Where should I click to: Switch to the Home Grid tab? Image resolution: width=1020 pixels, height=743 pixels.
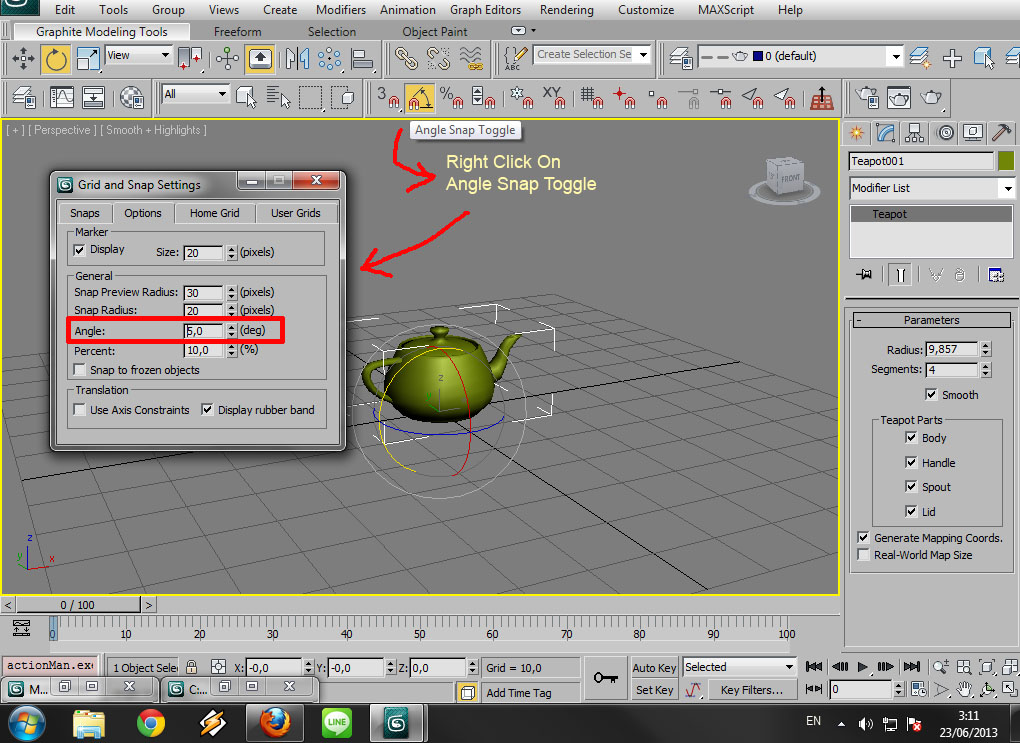[215, 213]
